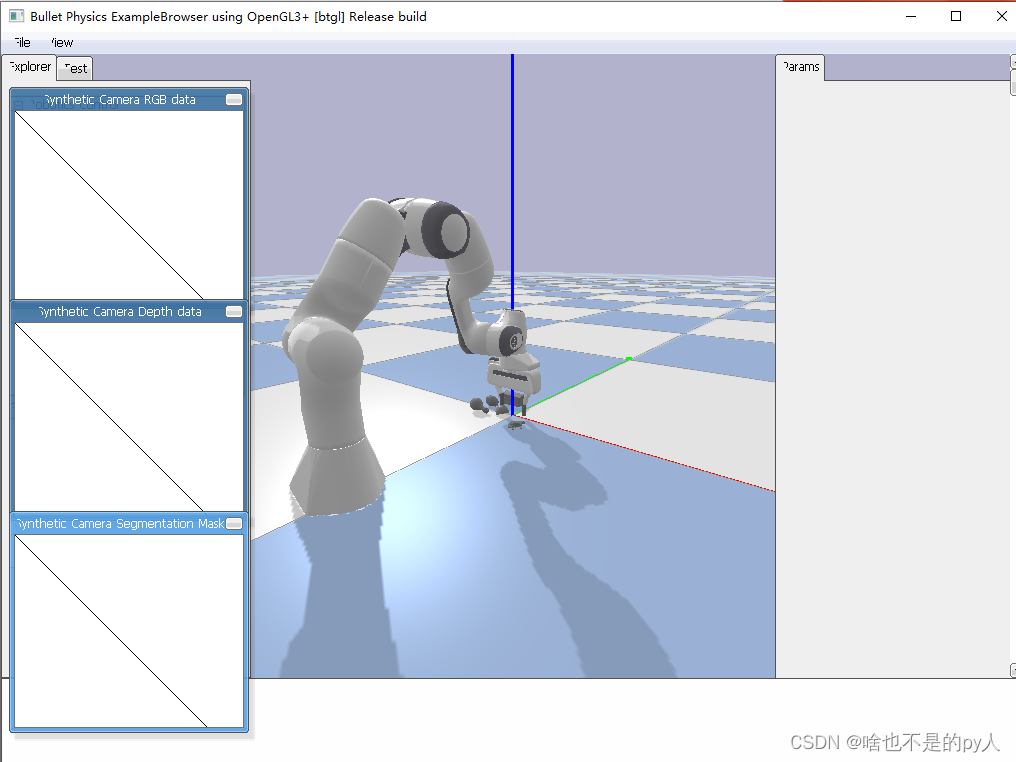Select the Explorer tab
Viewport: 1016px width, 762px height.
pyautogui.click(x=29, y=67)
